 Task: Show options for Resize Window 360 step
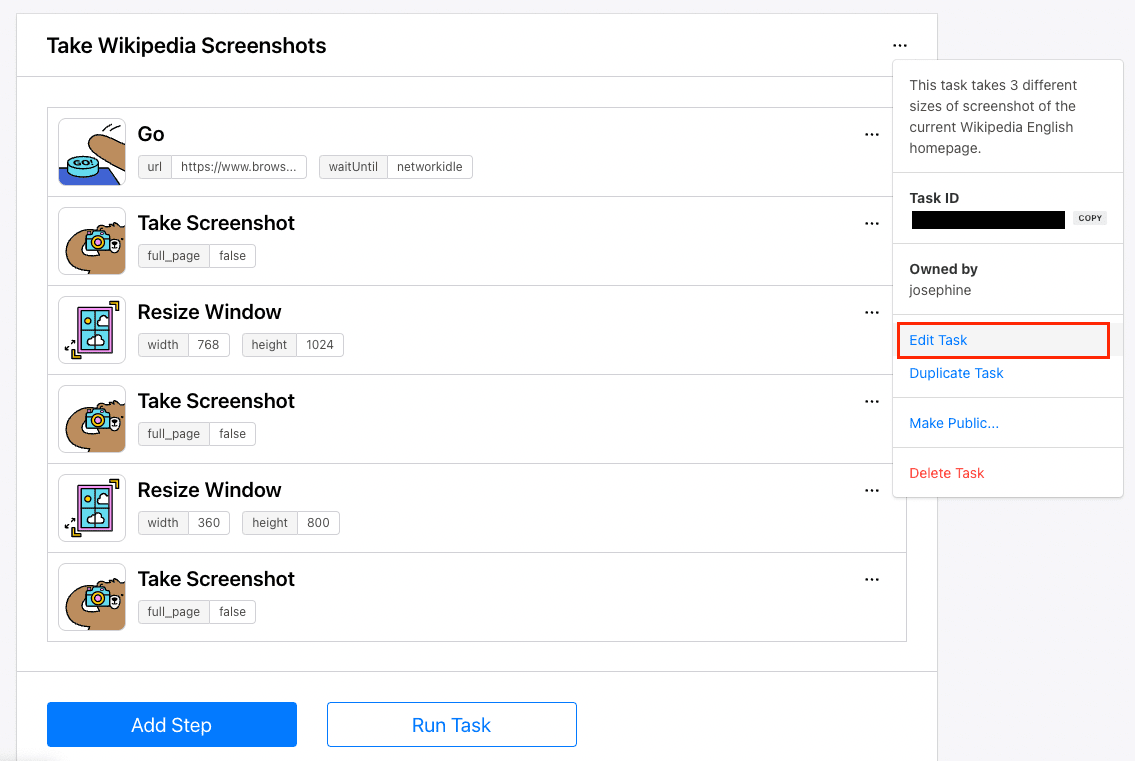click(x=872, y=490)
